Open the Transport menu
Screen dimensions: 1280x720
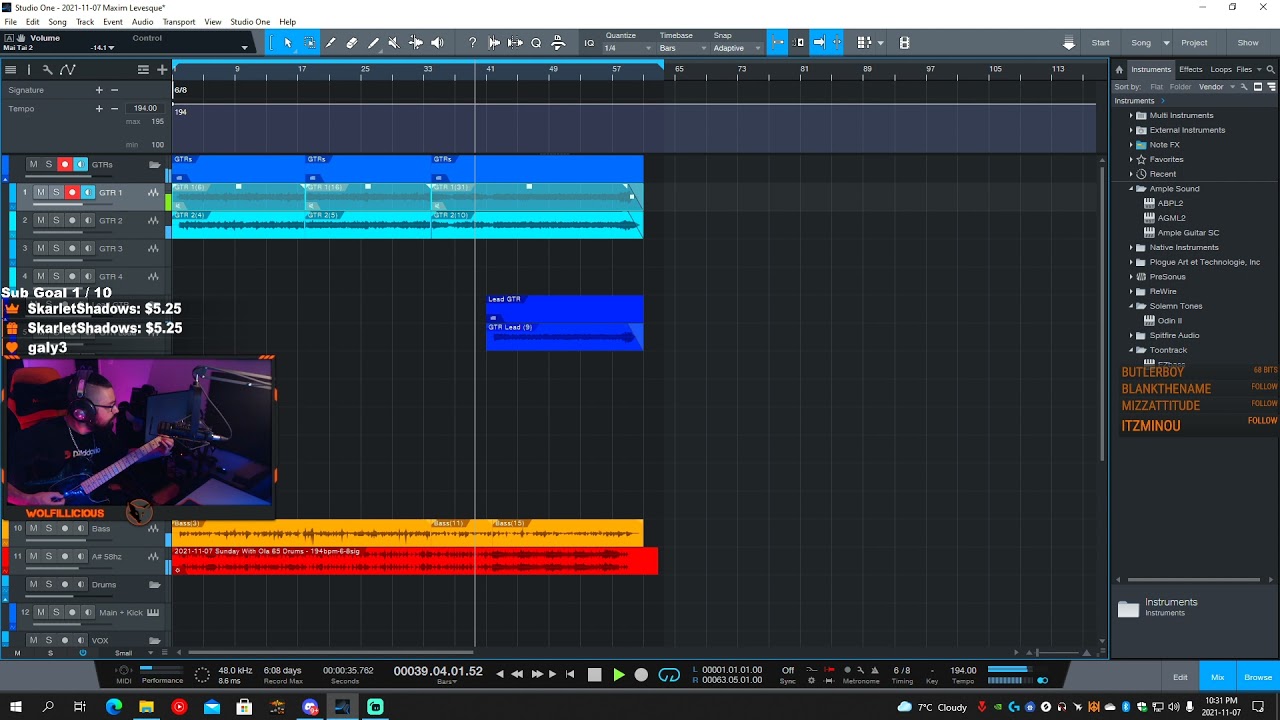point(179,22)
